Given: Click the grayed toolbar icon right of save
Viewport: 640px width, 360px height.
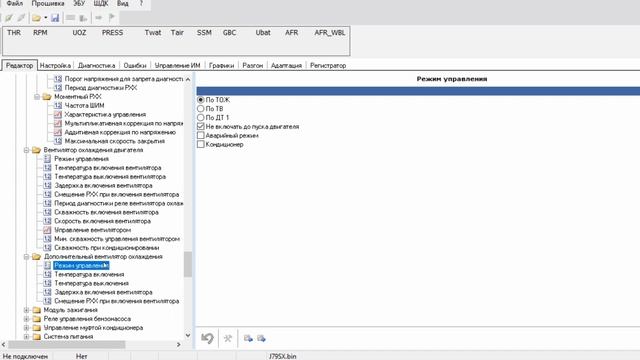Looking at the screenshot, I should coord(70,18).
